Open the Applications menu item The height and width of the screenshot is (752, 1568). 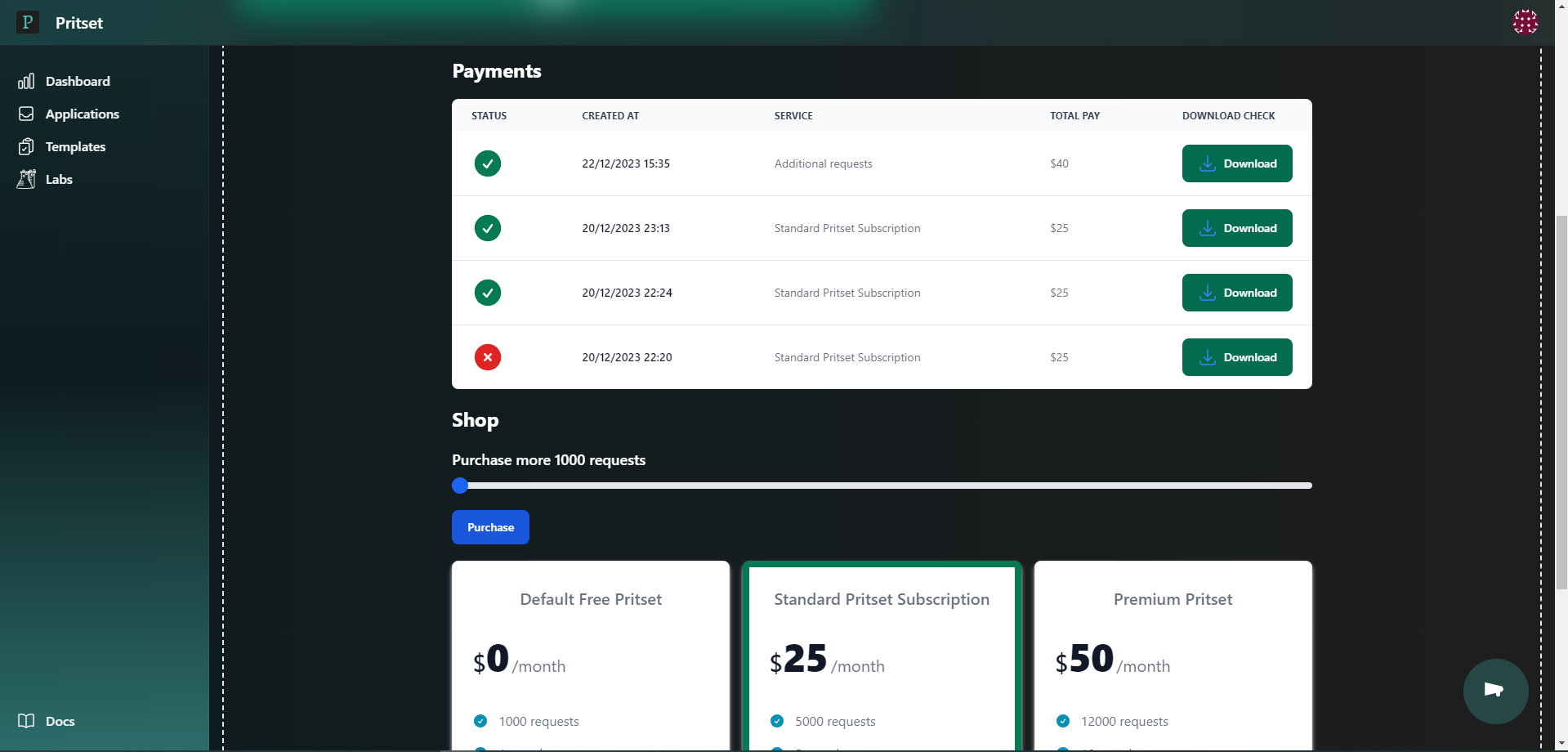tap(82, 114)
